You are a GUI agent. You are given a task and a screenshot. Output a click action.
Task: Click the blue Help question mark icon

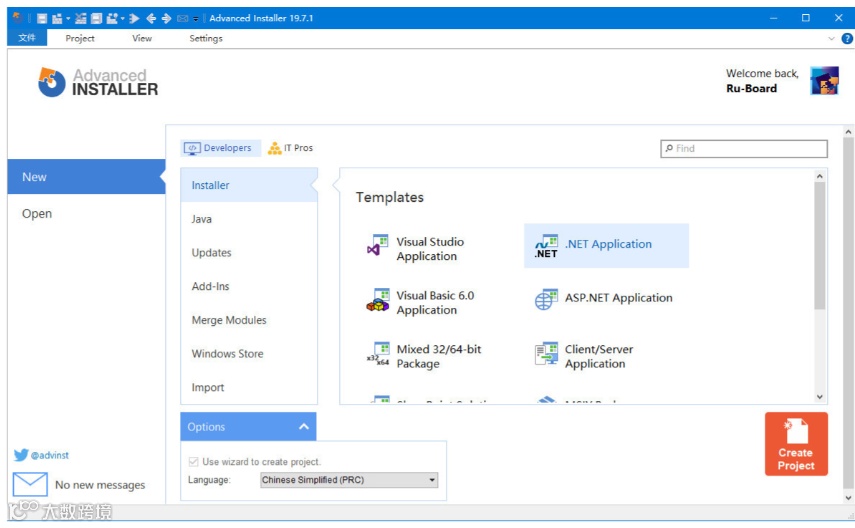click(x=847, y=38)
